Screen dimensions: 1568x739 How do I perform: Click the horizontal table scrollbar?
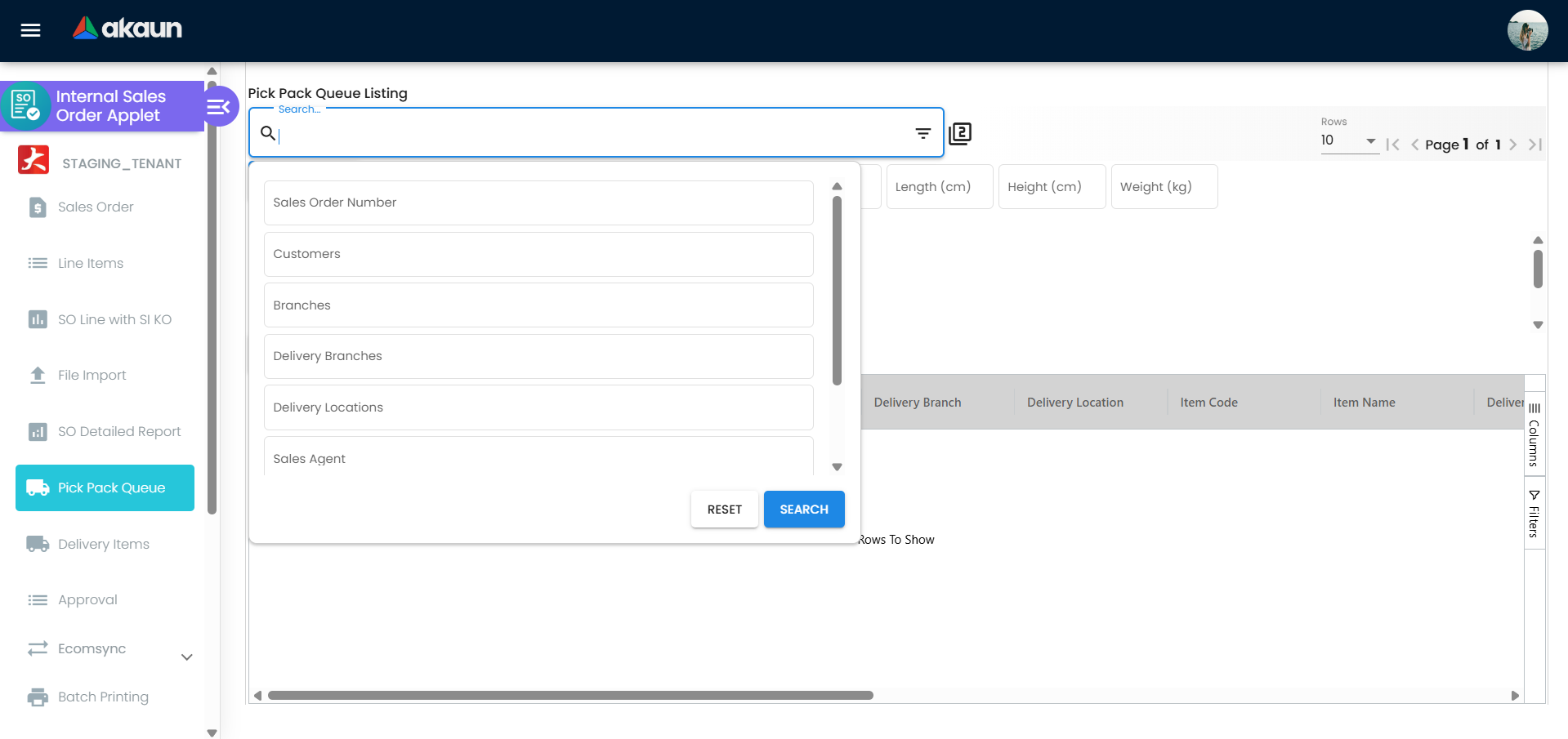click(570, 696)
